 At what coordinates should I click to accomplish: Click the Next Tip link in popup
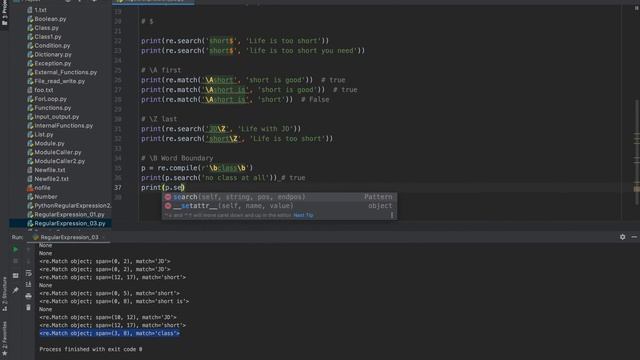tap(303, 215)
